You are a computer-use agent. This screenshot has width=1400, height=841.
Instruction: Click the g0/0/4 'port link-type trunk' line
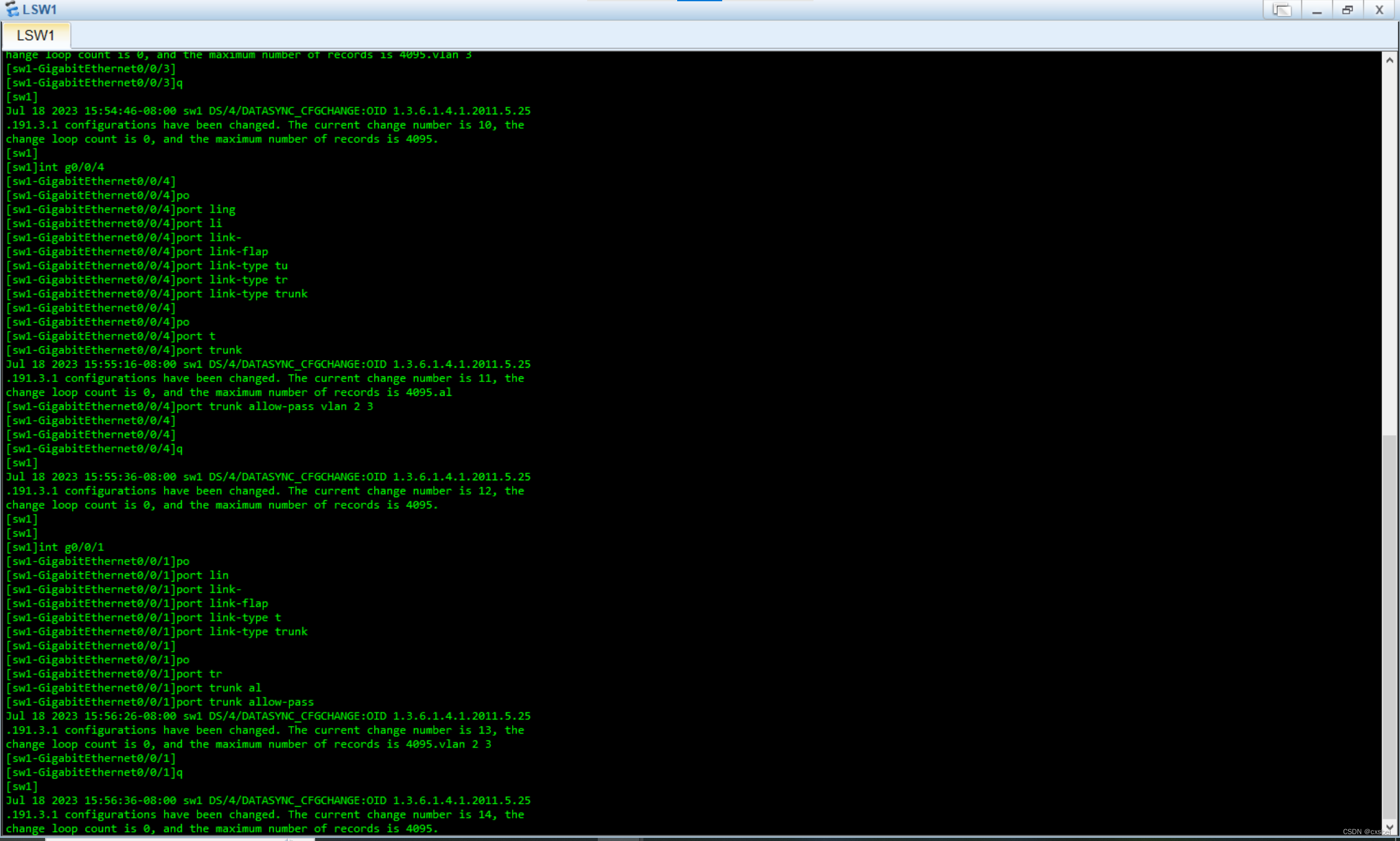tap(156, 294)
